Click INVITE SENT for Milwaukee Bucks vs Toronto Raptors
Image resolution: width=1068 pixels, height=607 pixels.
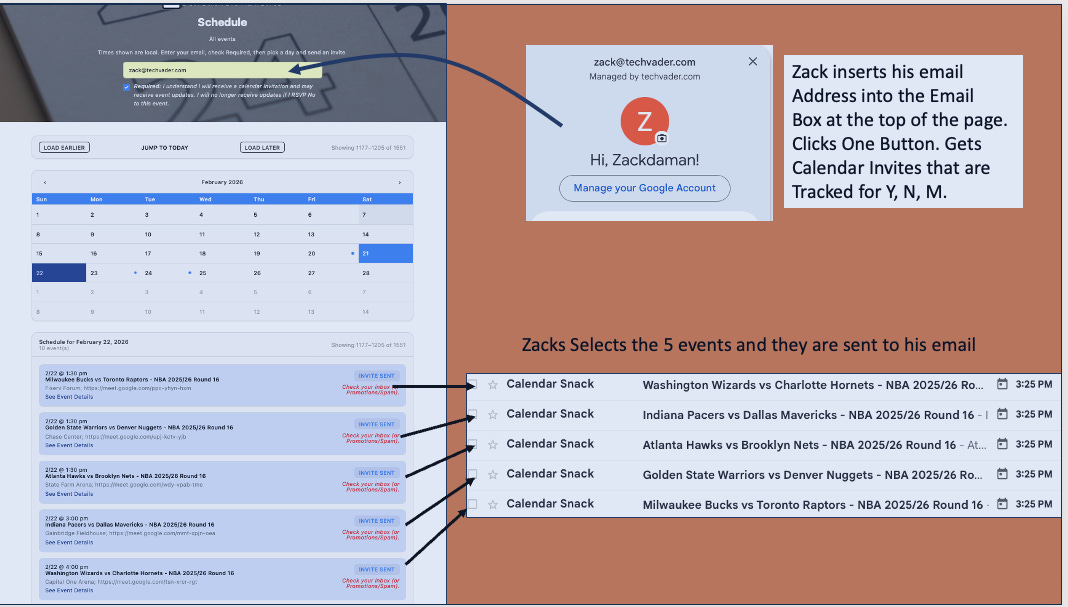(x=377, y=376)
